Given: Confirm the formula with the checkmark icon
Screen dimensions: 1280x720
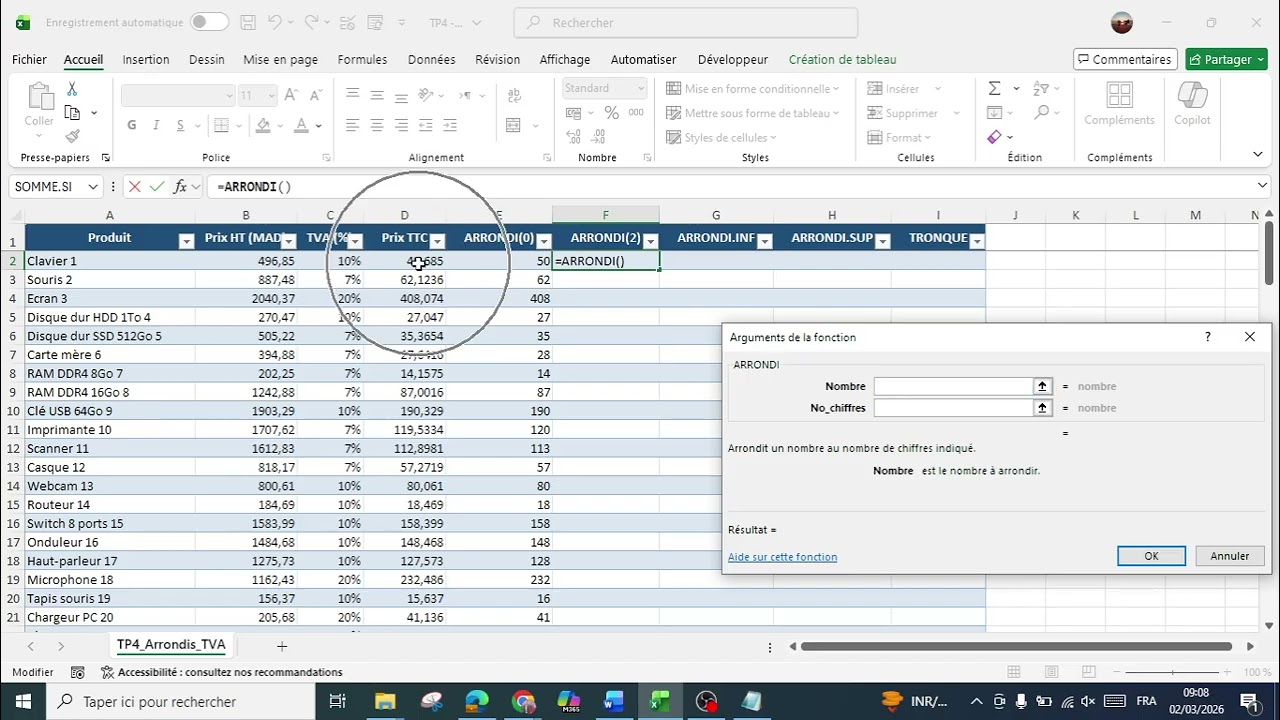Looking at the screenshot, I should (157, 186).
